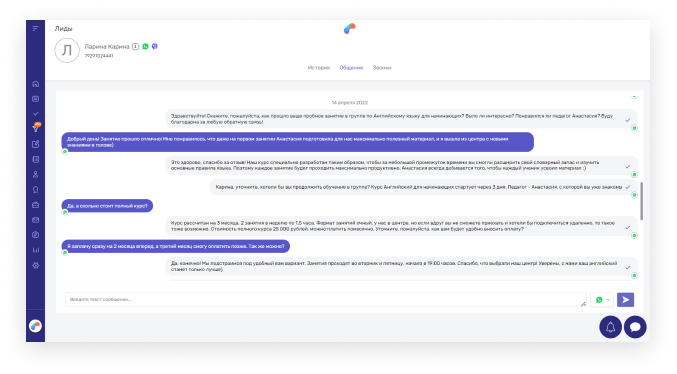Click the chat vertical scrollbar handle
The height and width of the screenshot is (374, 677).
pos(642,201)
